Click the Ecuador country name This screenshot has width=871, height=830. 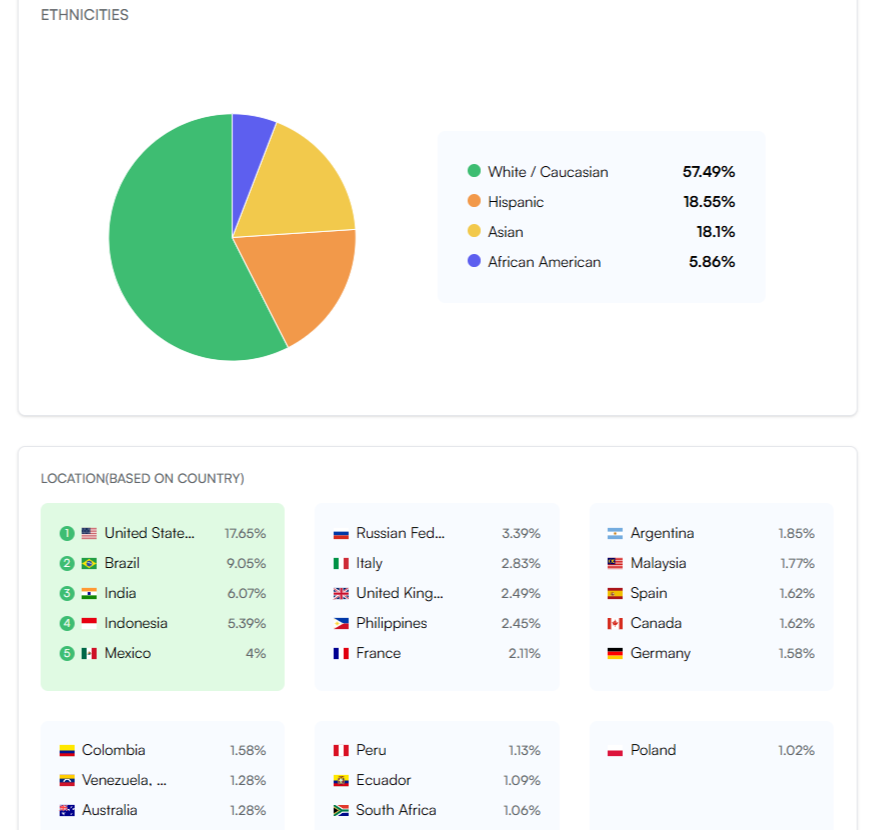pyautogui.click(x=383, y=781)
